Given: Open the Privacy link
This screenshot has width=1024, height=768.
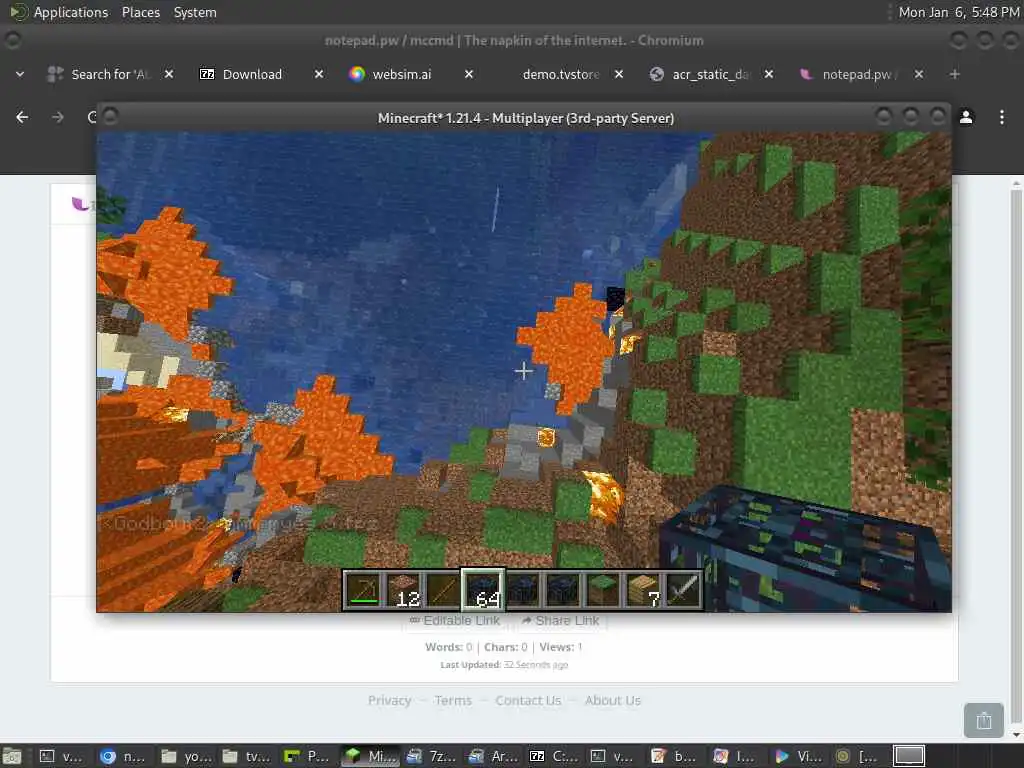Looking at the screenshot, I should coord(389,700).
